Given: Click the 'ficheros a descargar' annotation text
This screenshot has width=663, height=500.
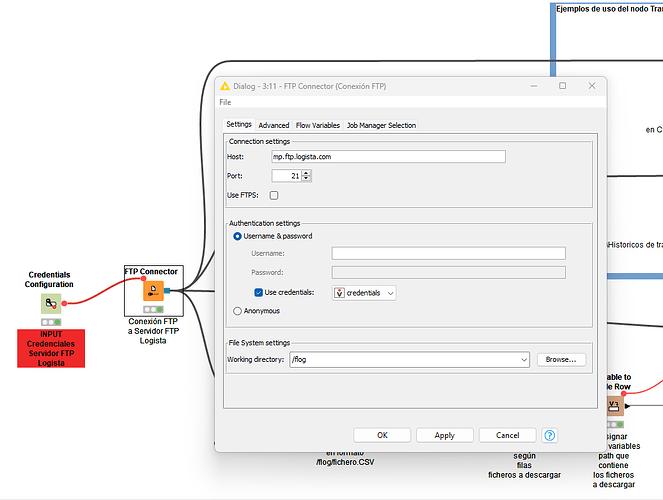Looking at the screenshot, I should (x=524, y=475).
